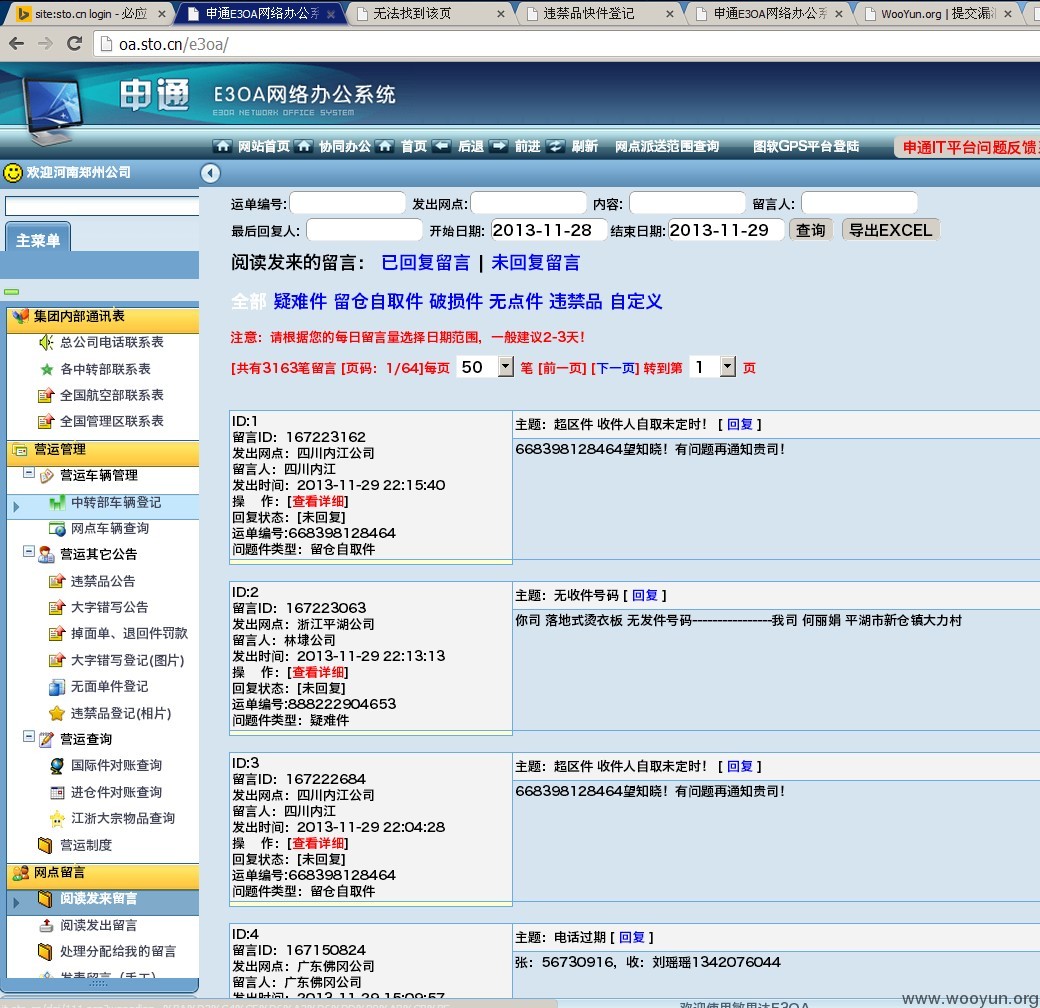The image size is (1040, 1008).
Task: Filter messages by 自定义
Action: 636,302
